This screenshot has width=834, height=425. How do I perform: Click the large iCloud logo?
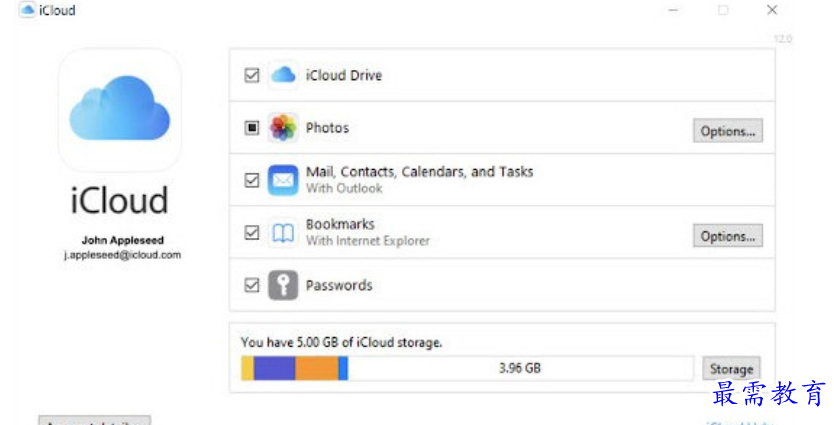click(120, 110)
